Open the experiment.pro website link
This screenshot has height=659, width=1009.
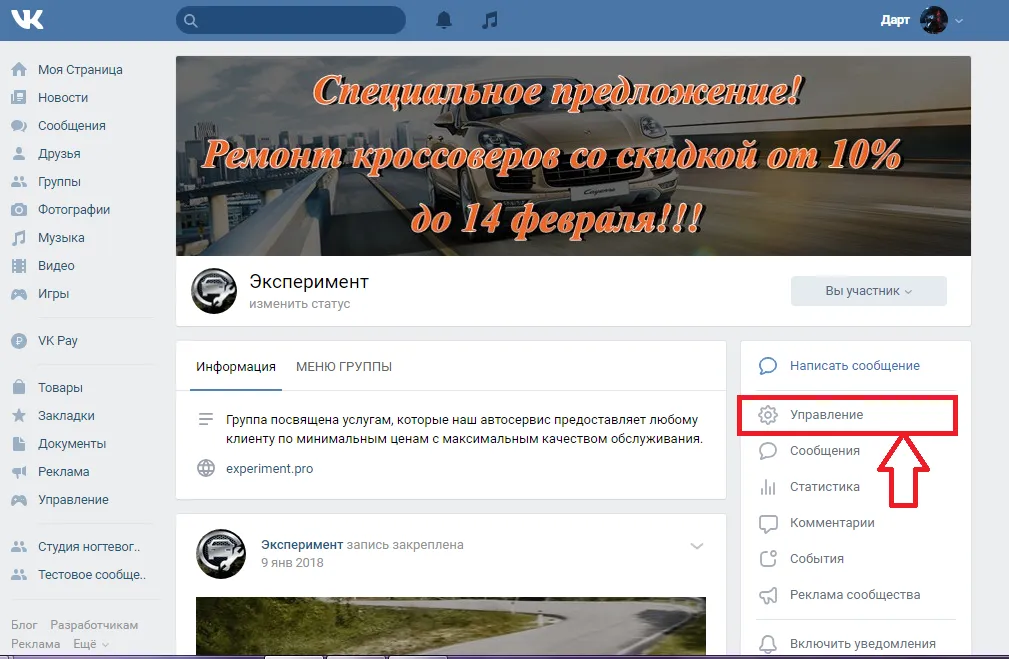click(x=270, y=469)
